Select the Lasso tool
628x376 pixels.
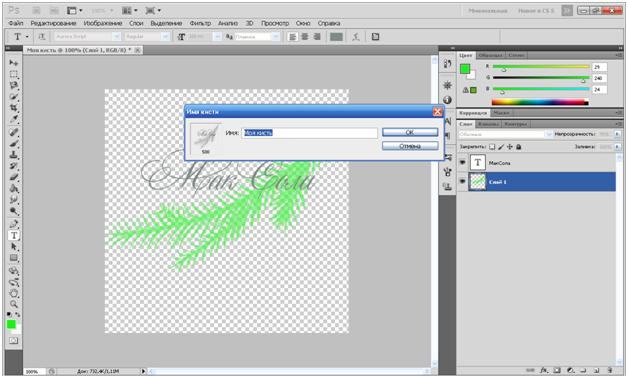click(x=14, y=85)
